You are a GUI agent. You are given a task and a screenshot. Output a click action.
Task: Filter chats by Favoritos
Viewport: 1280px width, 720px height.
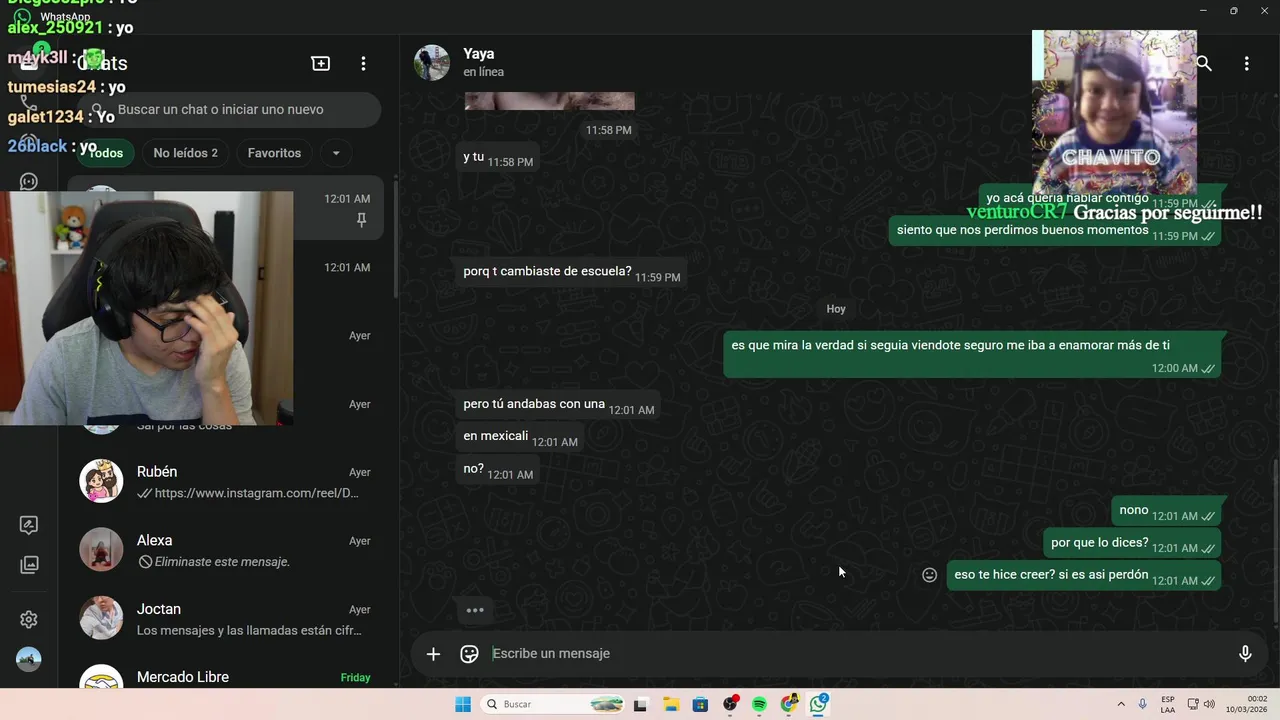(x=274, y=153)
